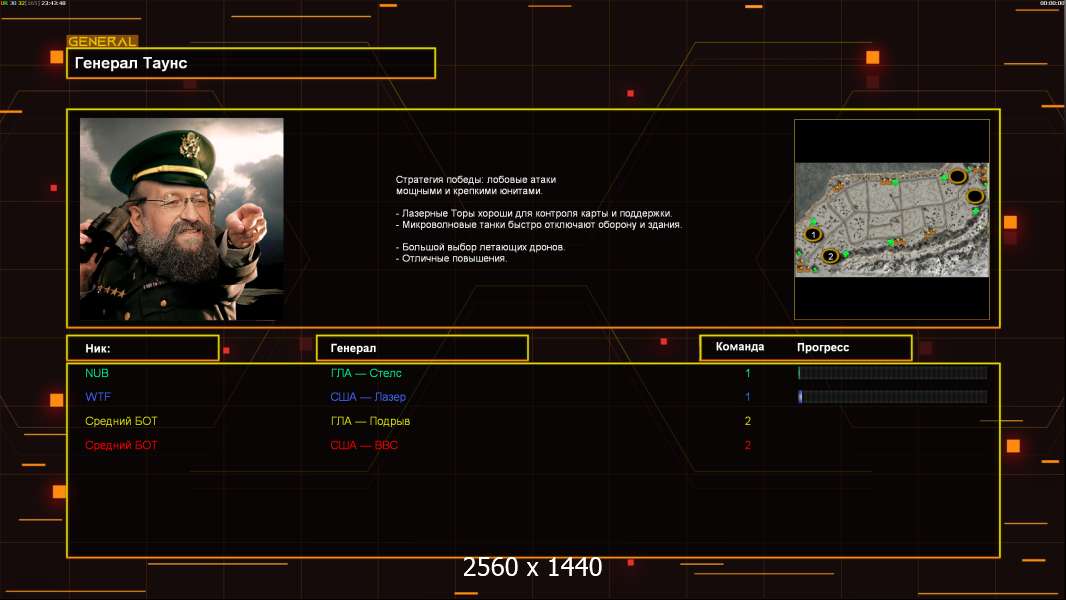Click the ГЛА — Стелс faction label
This screenshot has width=1066, height=600.
366,373
